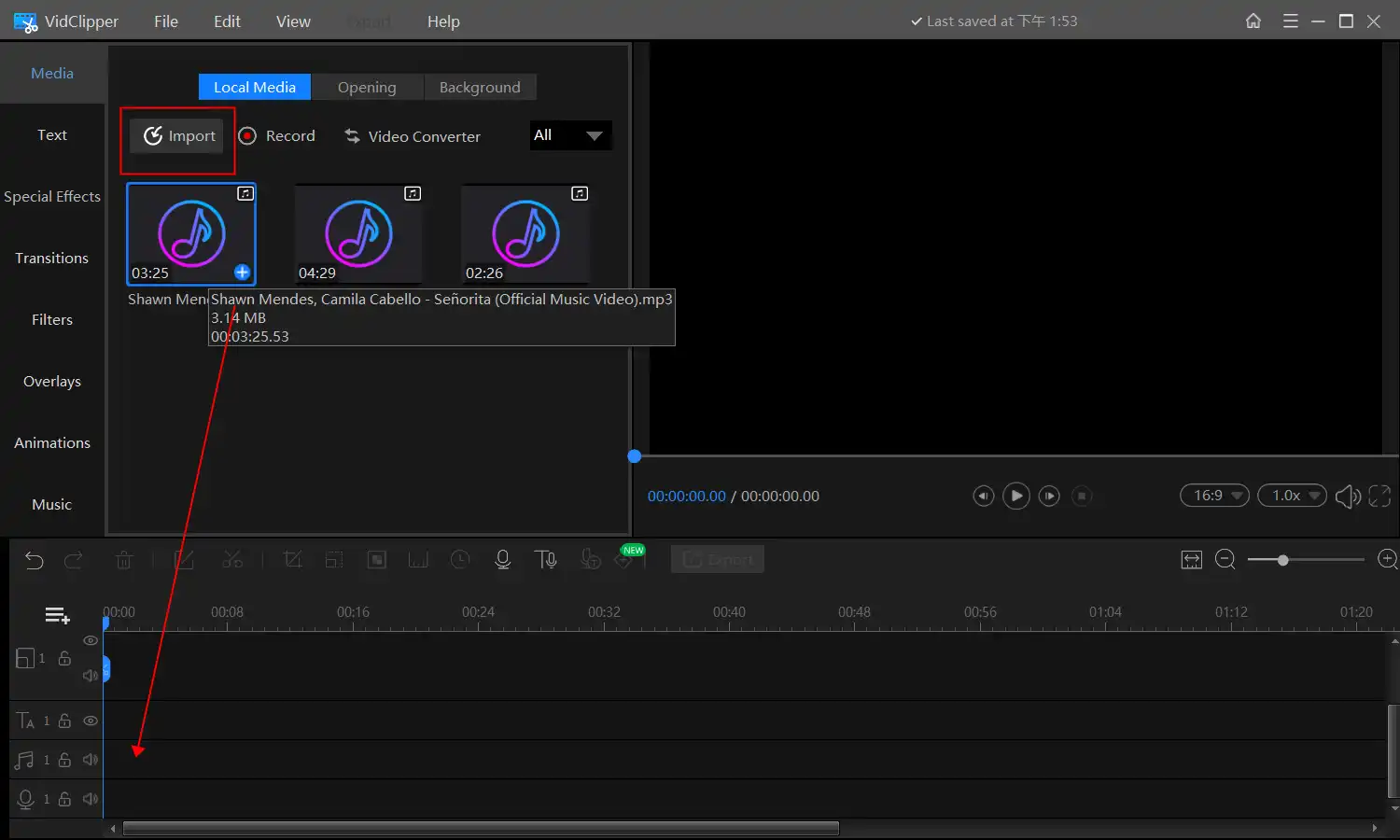Click the Export button
The image size is (1400, 840).
[717, 558]
